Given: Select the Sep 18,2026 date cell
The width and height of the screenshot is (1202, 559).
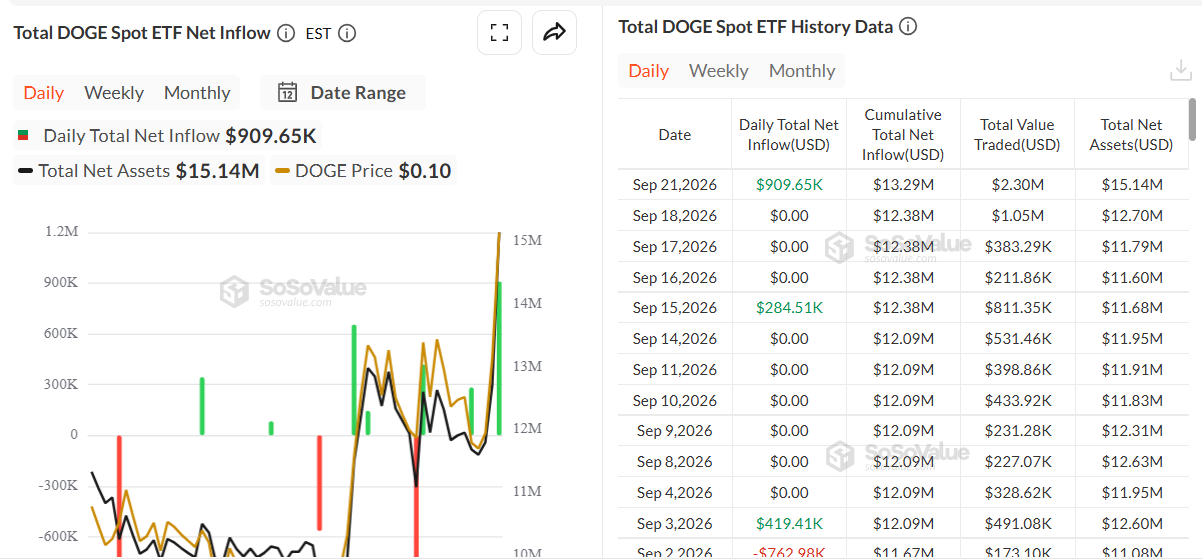Looking at the screenshot, I should (675, 216).
